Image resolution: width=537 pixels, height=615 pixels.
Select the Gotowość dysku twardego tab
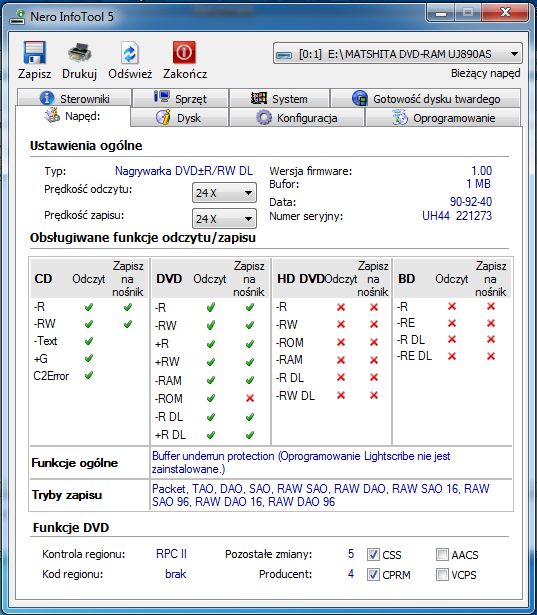click(x=426, y=98)
